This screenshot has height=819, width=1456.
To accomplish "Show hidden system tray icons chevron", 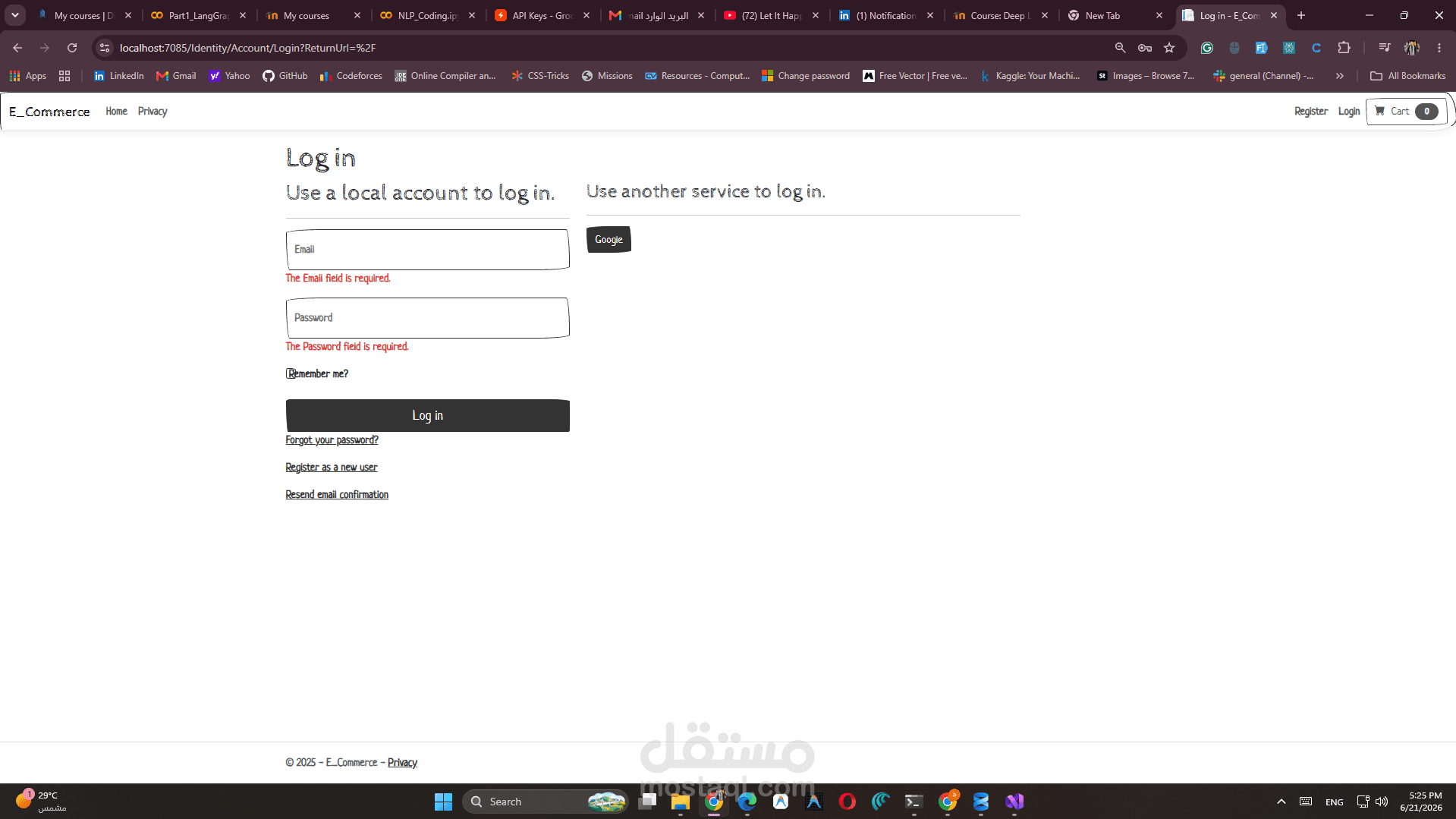I will (1281, 802).
